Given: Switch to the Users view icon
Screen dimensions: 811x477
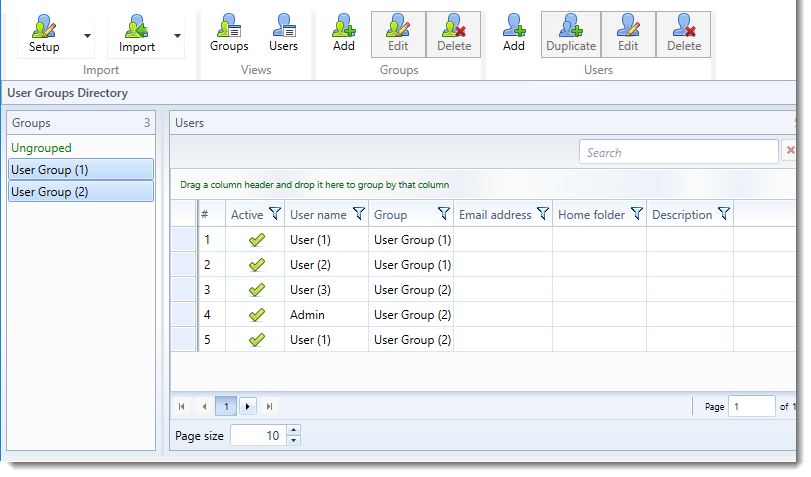Looking at the screenshot, I should point(283,34).
